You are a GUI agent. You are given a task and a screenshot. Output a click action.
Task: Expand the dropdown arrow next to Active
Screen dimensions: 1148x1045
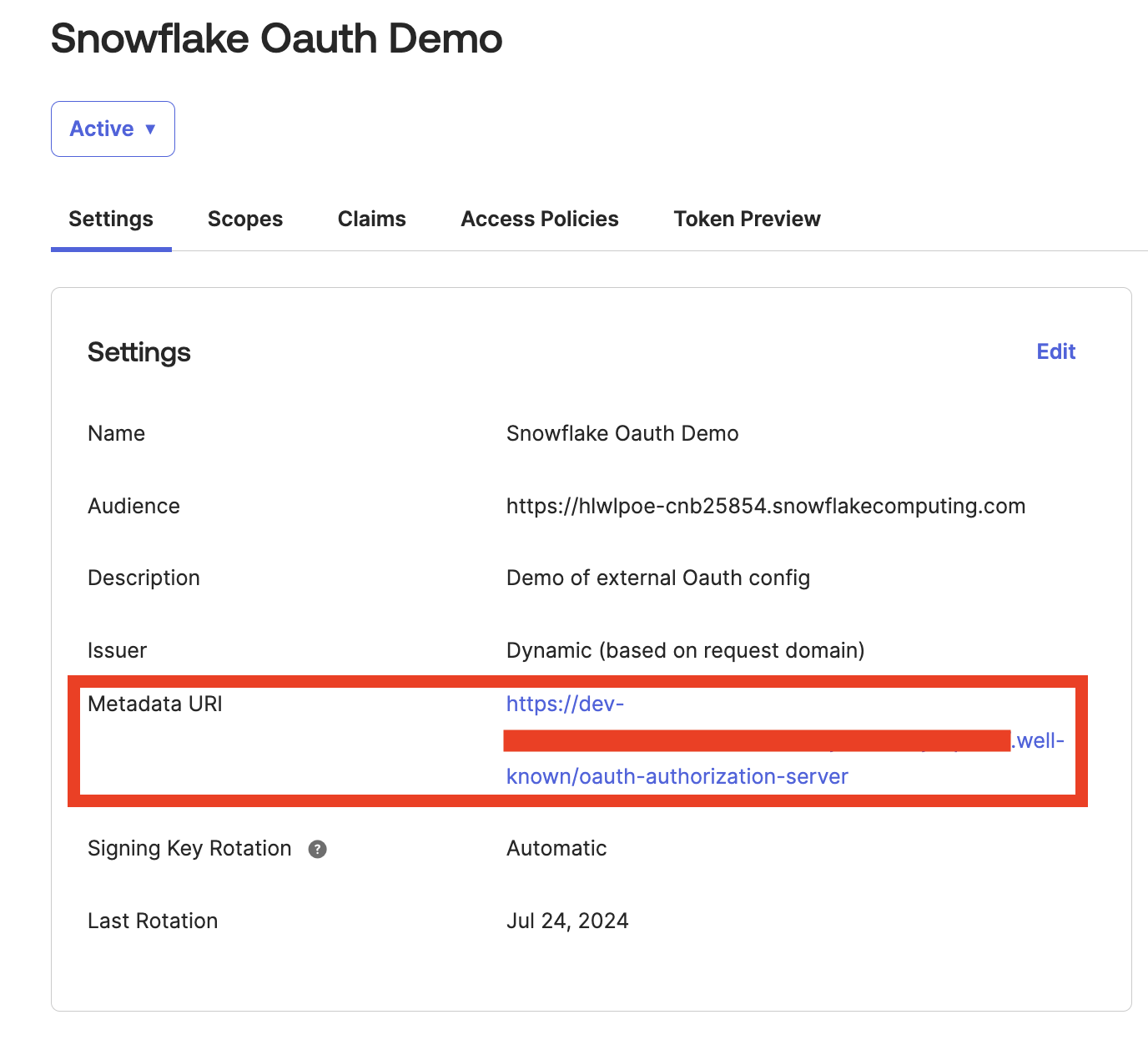(151, 129)
